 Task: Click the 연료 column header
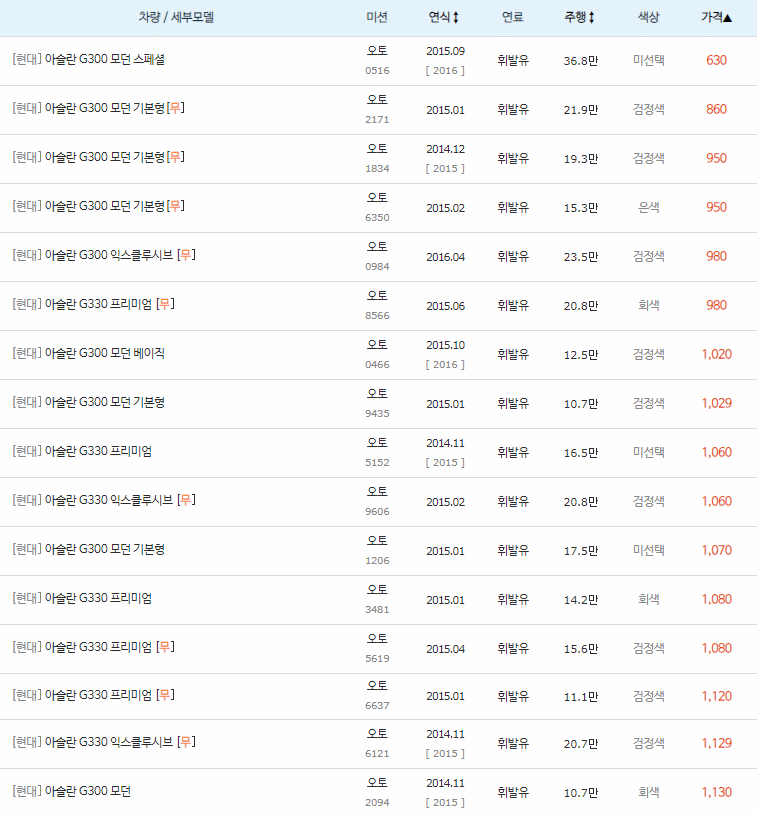(513, 15)
